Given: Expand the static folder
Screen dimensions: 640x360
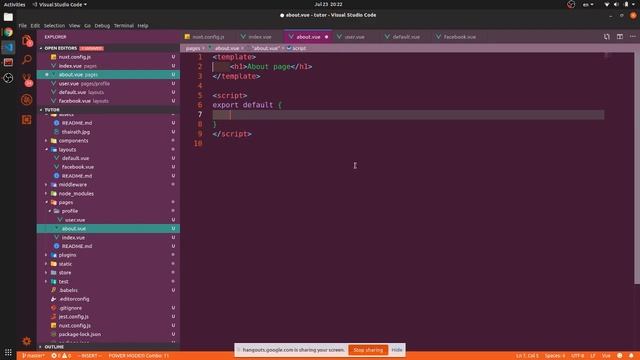Looking at the screenshot, I should pyautogui.click(x=65, y=264).
